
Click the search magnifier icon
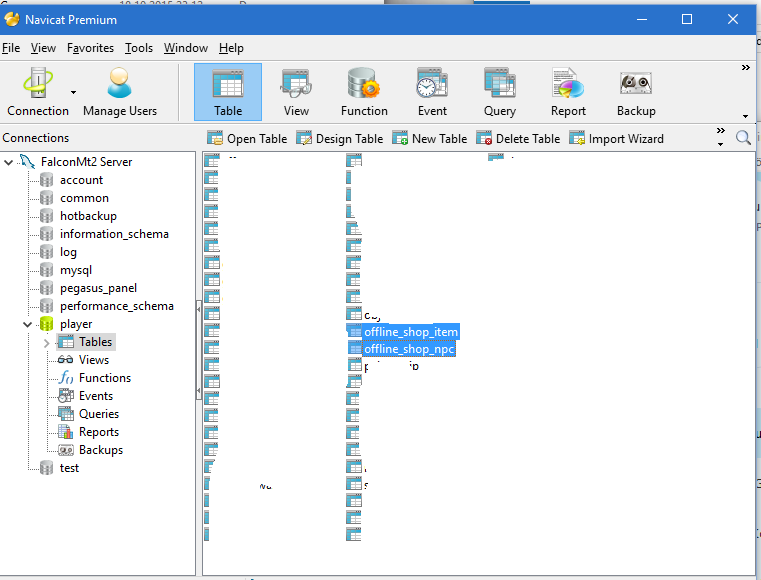(743, 138)
